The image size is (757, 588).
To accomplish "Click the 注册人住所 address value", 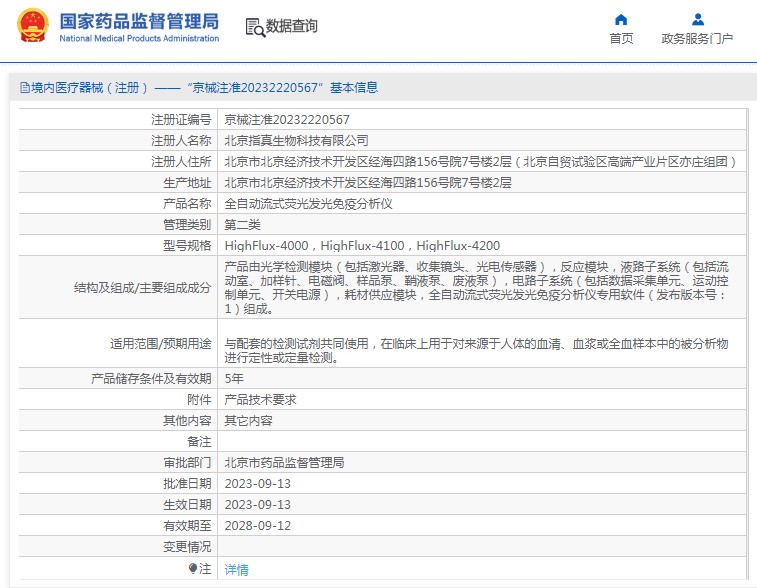I will pos(480,162).
